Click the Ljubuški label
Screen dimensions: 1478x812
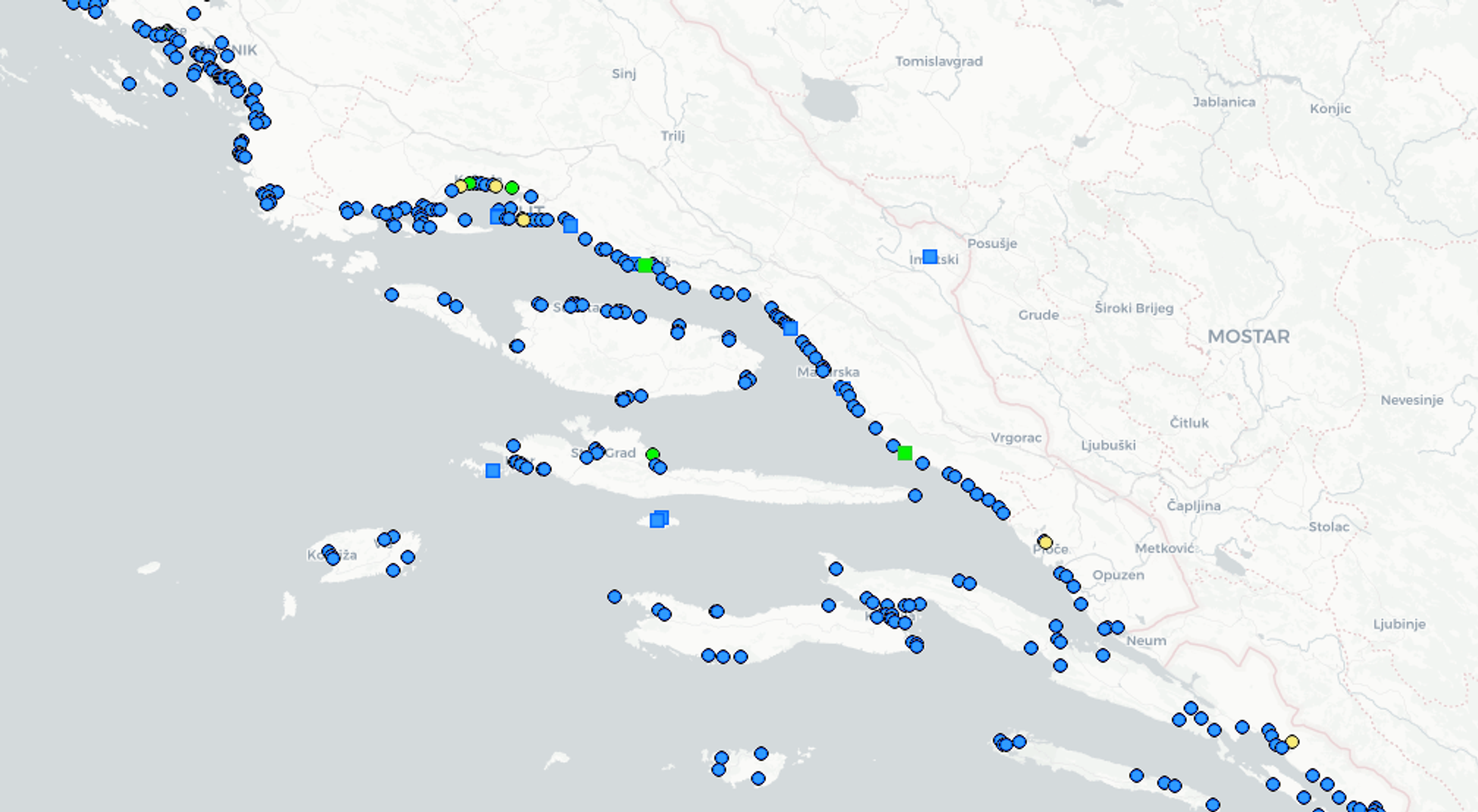pyautogui.click(x=1108, y=446)
